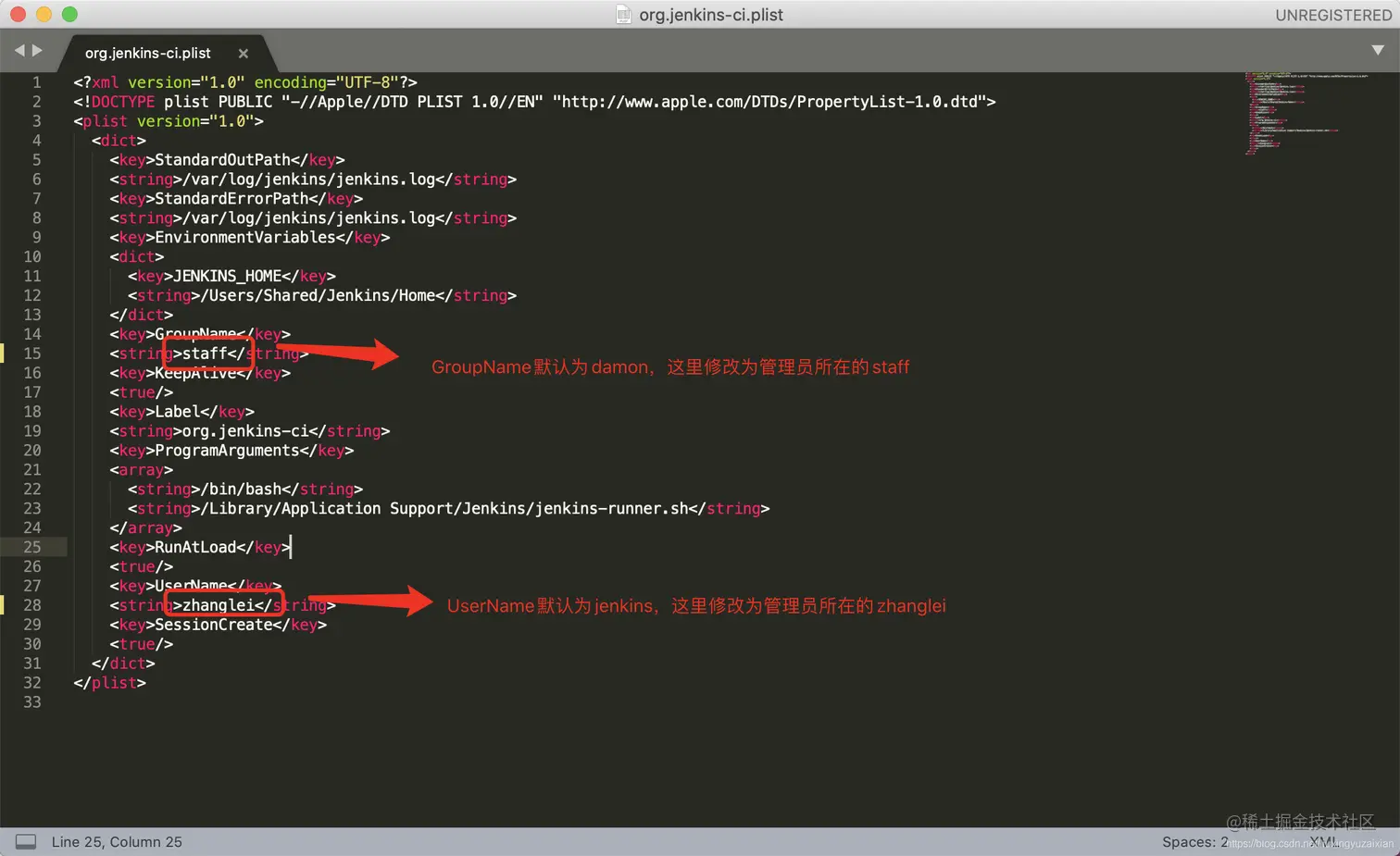
Task: Click the plist version="1.0" opening tag
Action: [169, 121]
